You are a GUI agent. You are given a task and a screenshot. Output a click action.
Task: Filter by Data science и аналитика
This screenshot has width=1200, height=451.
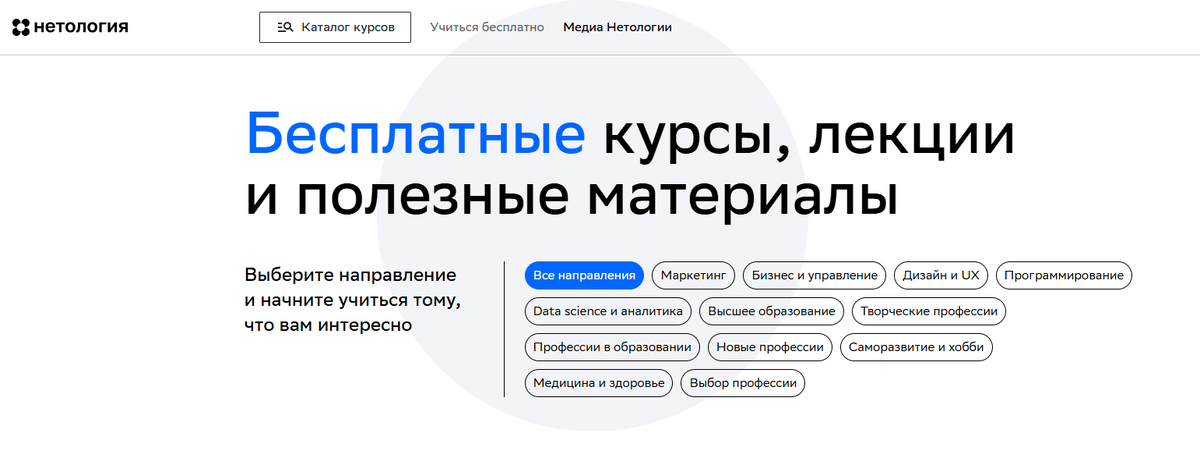[x=608, y=311]
